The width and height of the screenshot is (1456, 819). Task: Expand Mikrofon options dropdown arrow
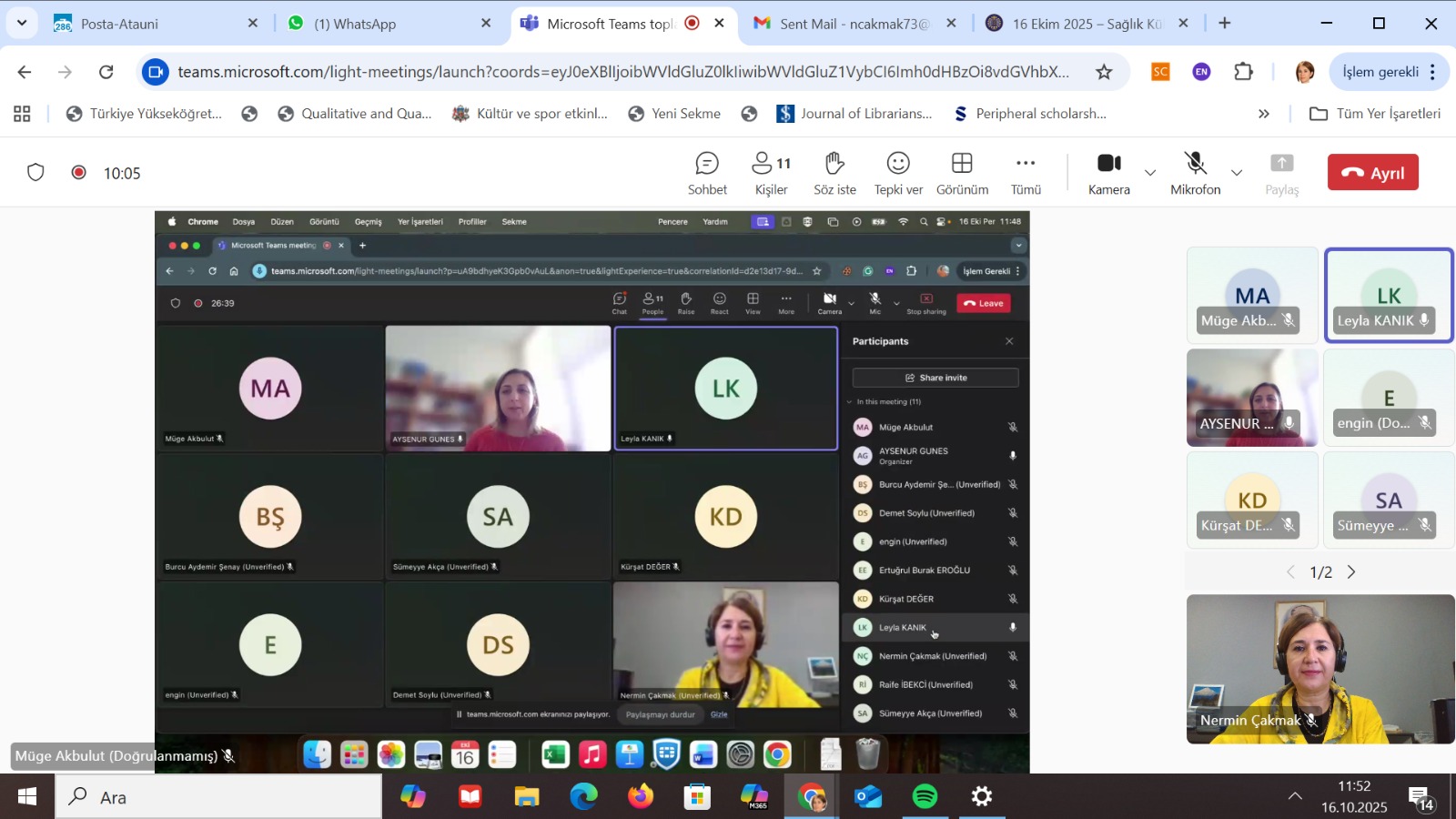(x=1237, y=173)
